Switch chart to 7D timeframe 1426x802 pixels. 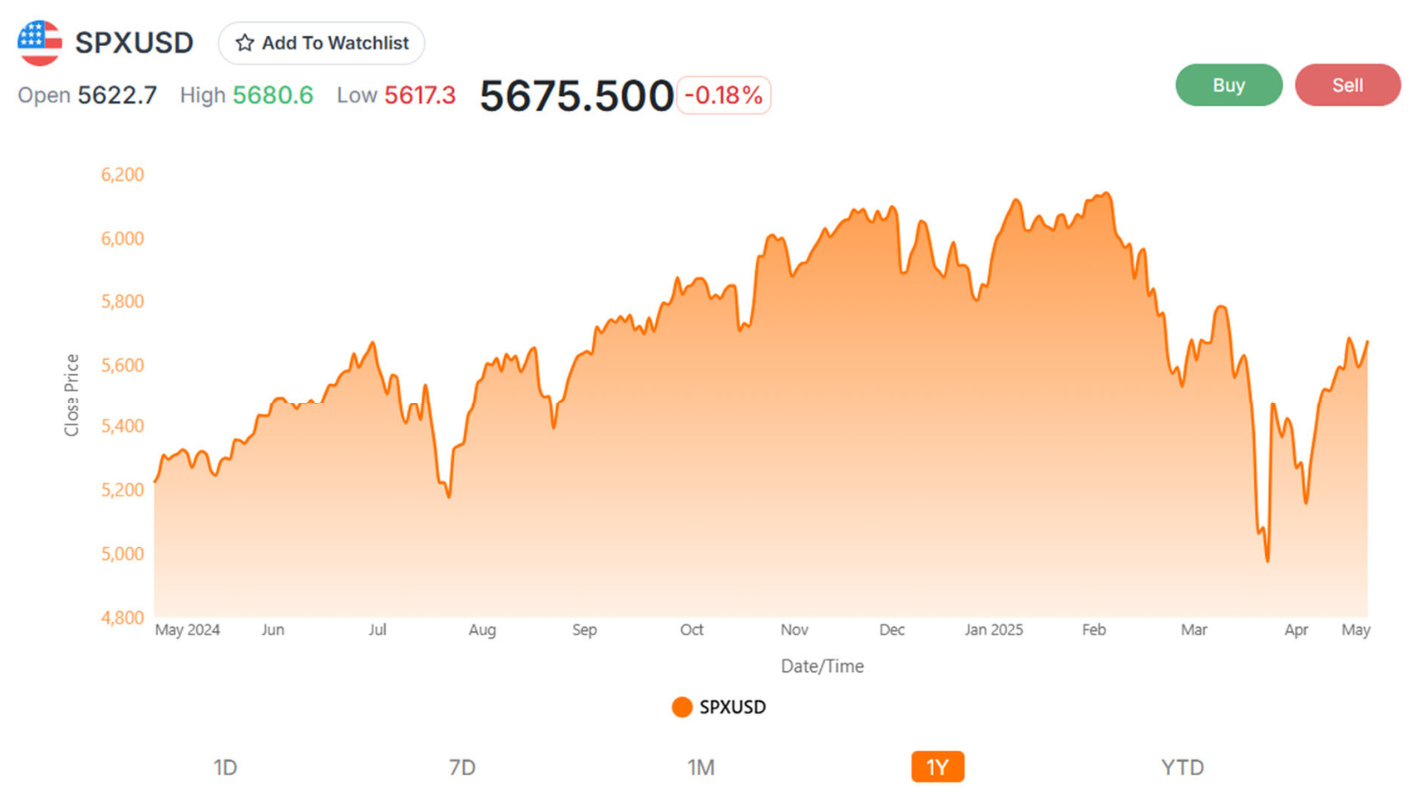point(462,767)
